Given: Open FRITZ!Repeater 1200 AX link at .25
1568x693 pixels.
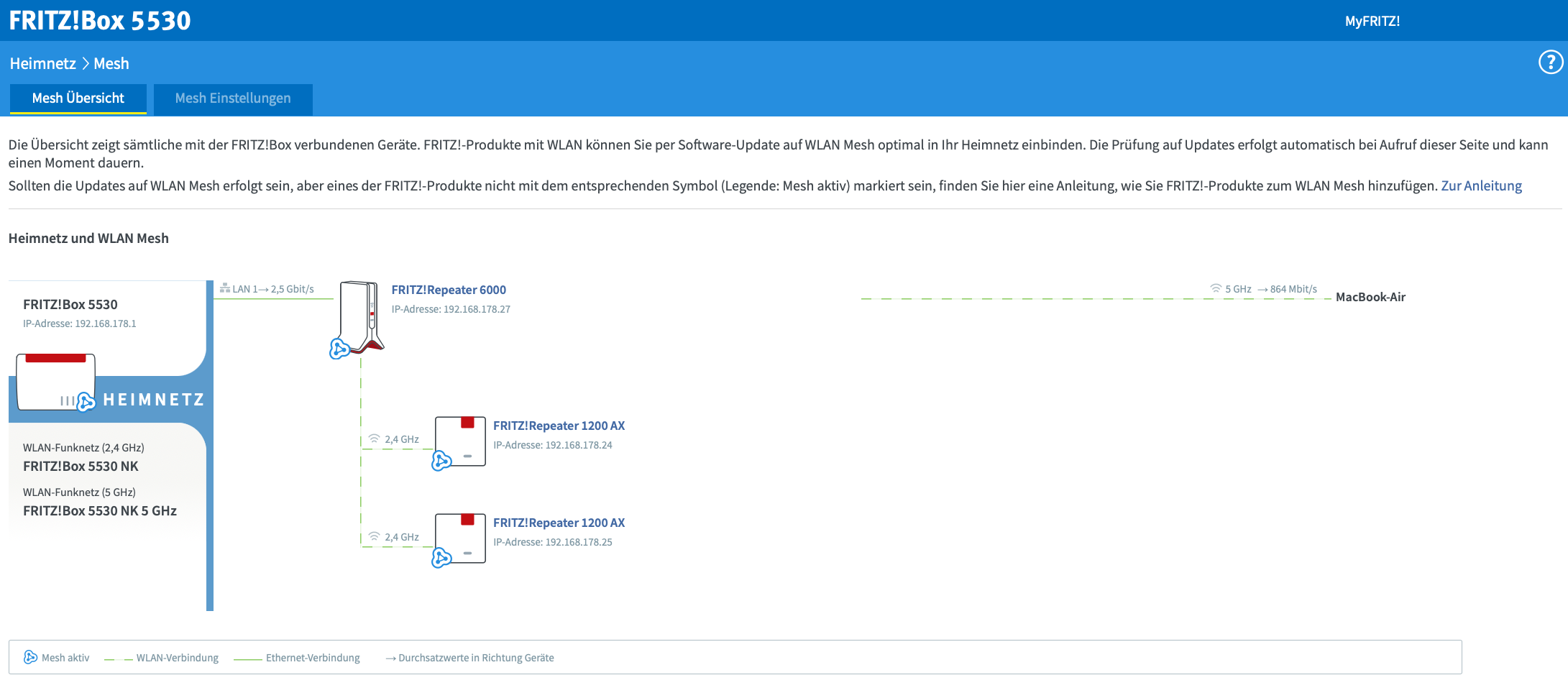Looking at the screenshot, I should tap(559, 523).
